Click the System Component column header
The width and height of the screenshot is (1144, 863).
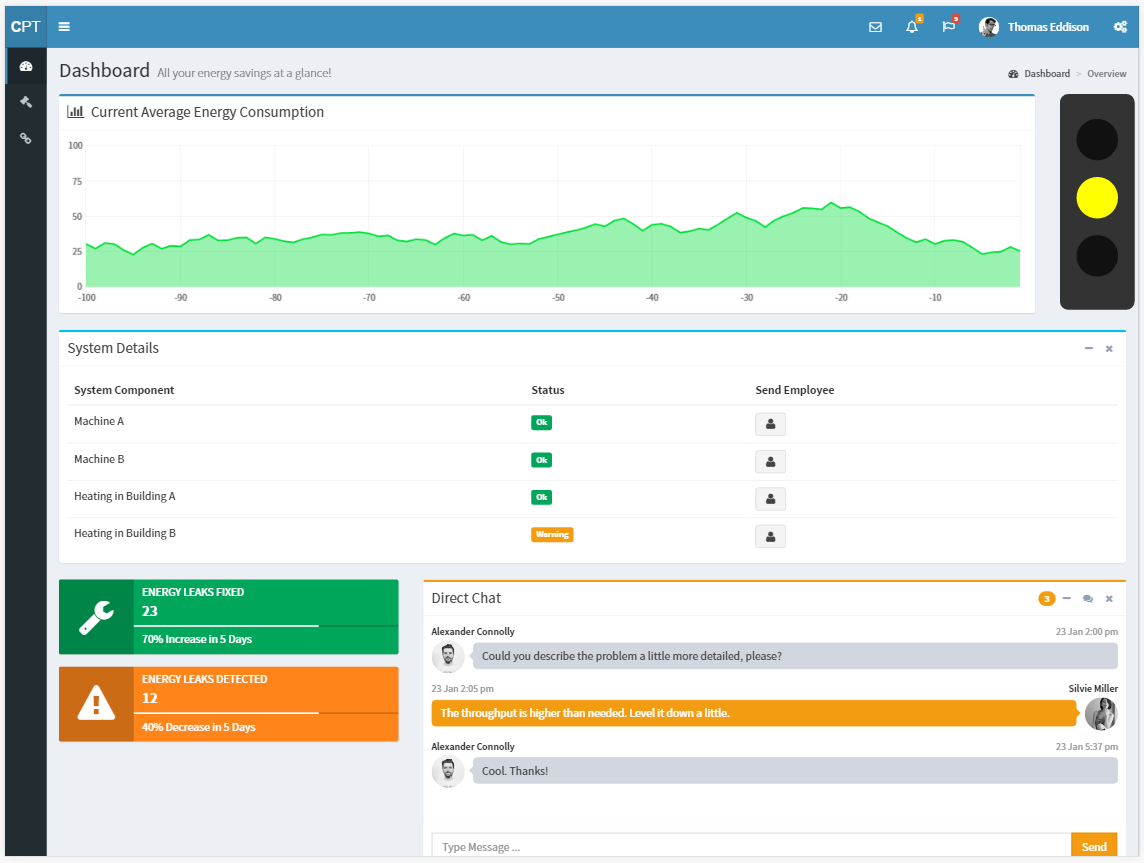124,390
